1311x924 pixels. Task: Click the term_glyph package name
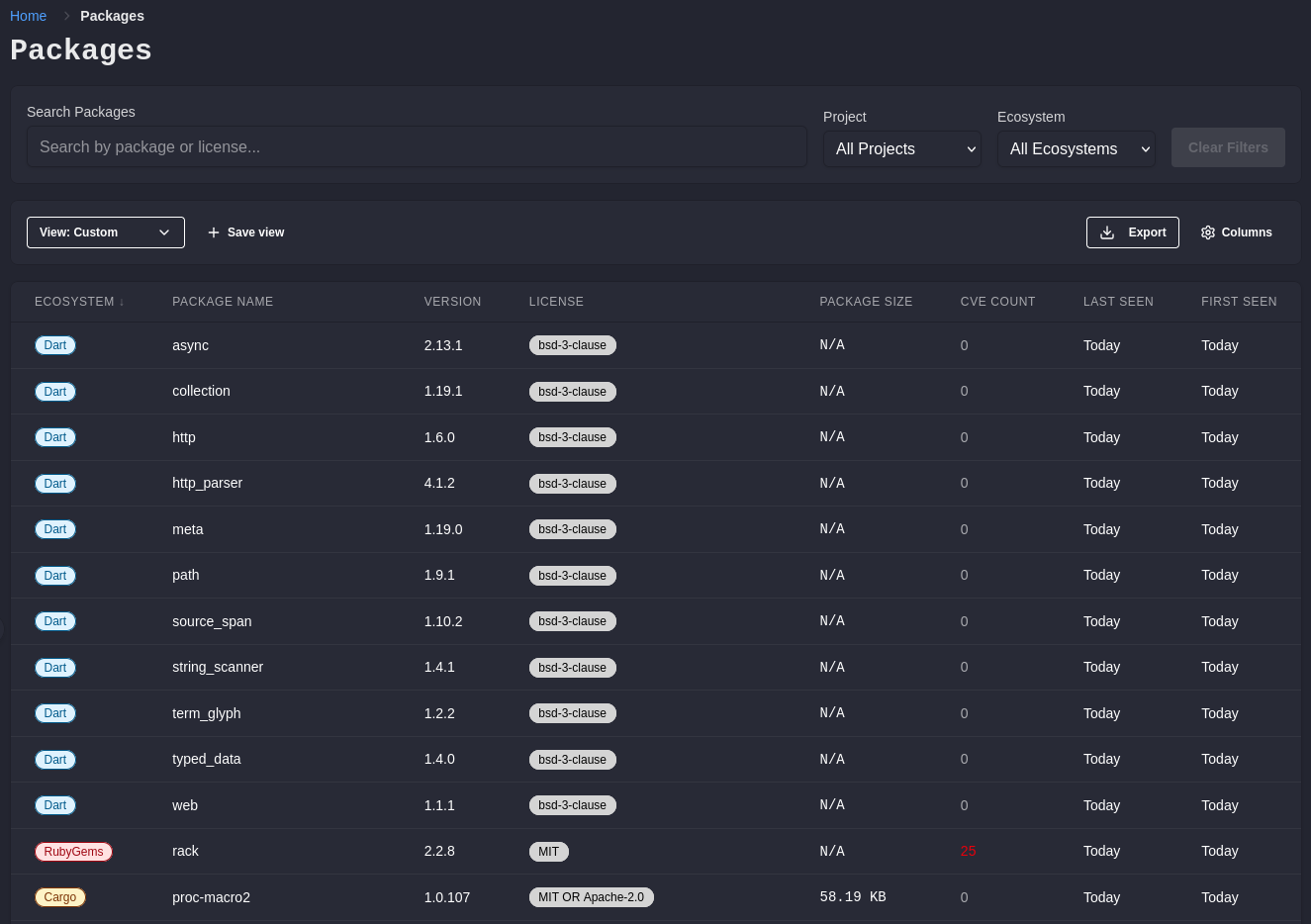(207, 713)
